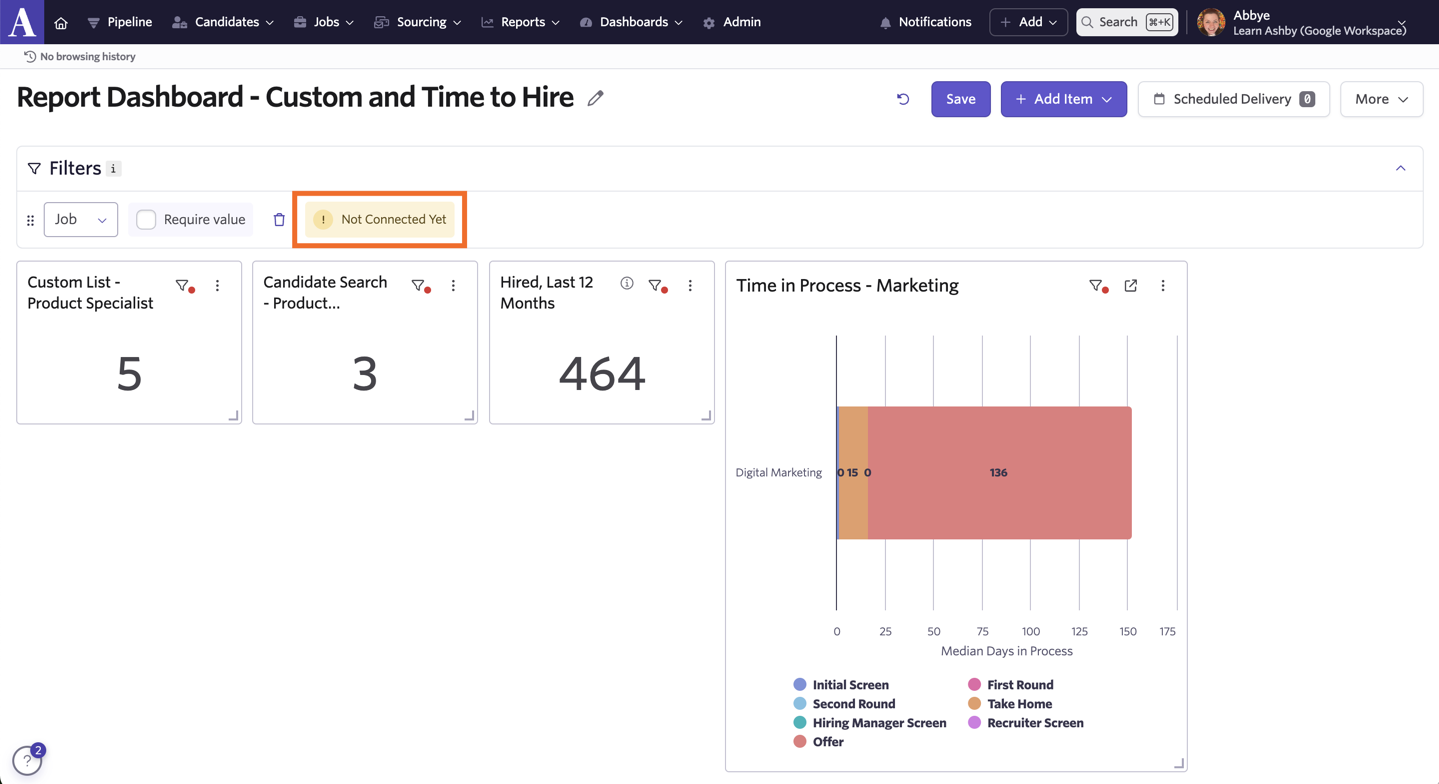The width and height of the screenshot is (1439, 784).
Task: Go to the Admin section
Action: (732, 22)
